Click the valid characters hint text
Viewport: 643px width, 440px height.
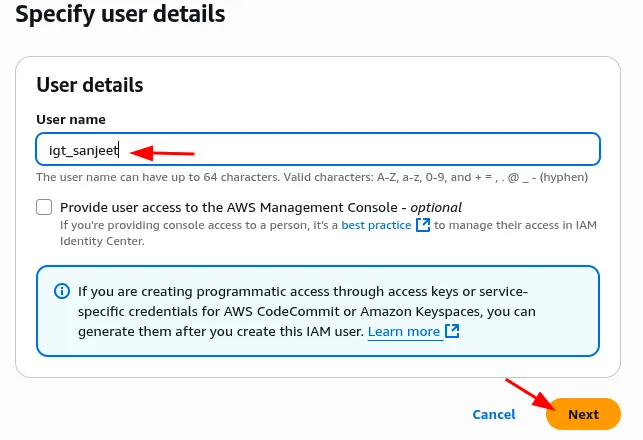(x=312, y=177)
